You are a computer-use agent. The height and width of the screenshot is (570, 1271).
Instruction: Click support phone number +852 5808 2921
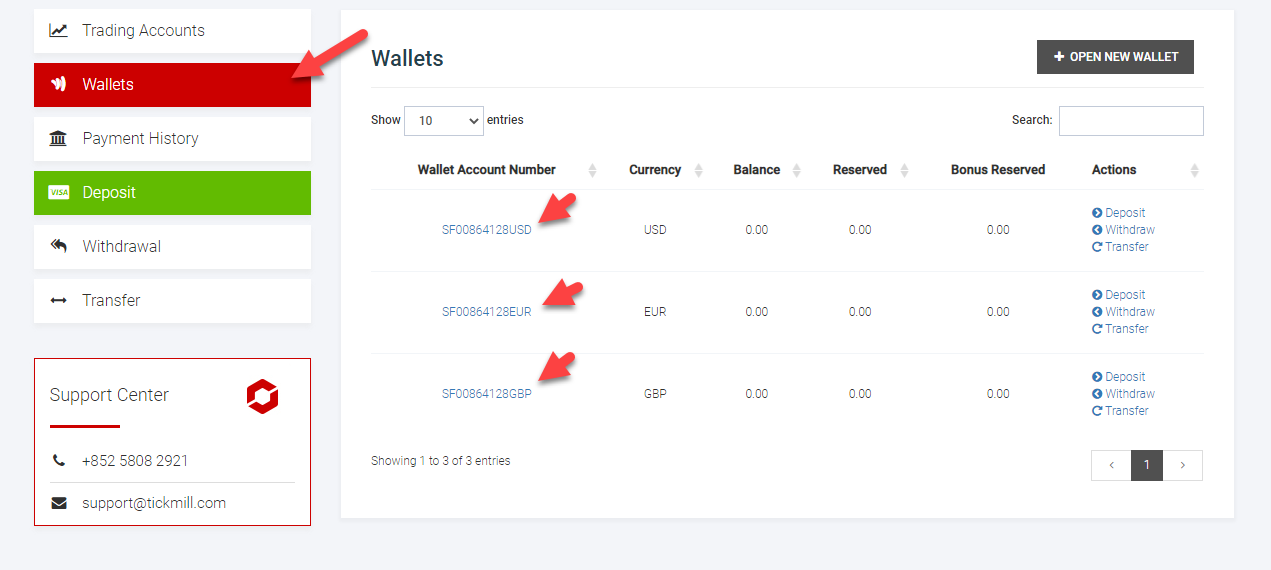pyautogui.click(x=135, y=461)
